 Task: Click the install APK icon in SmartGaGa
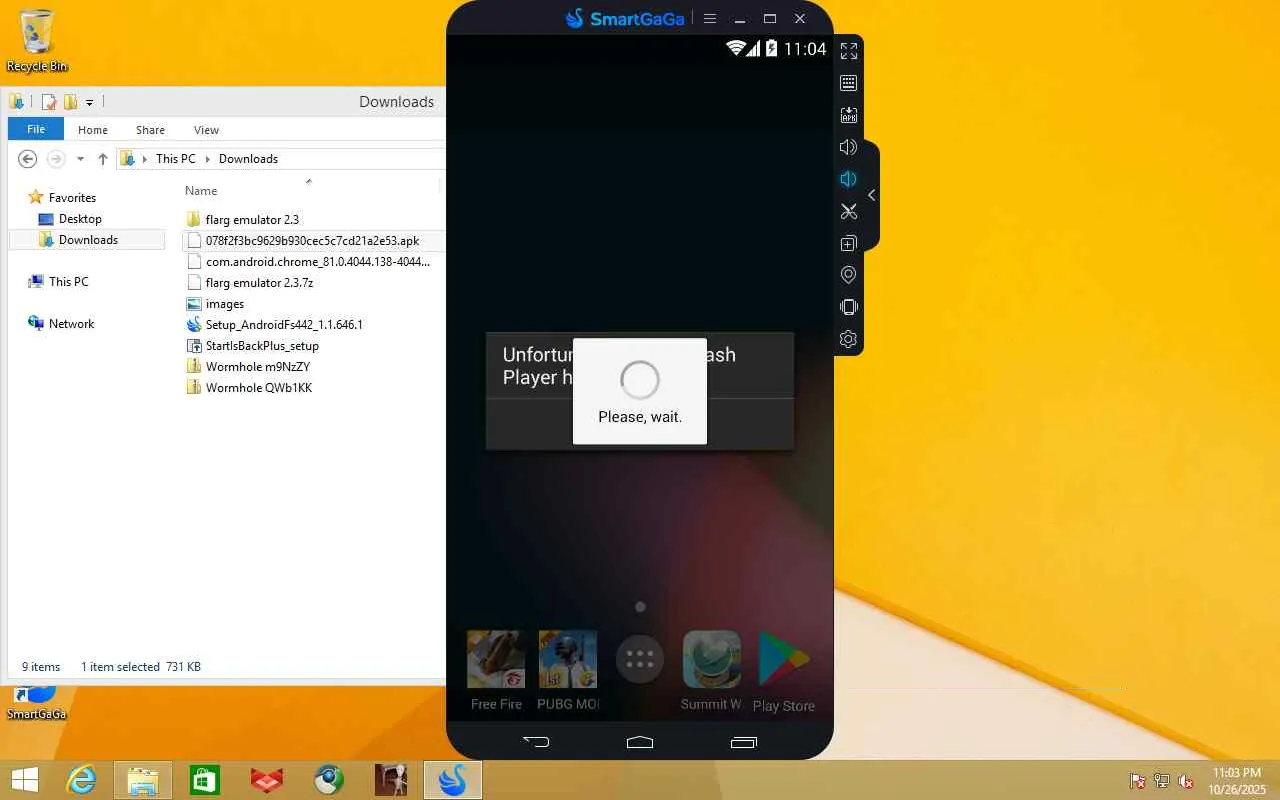click(x=848, y=115)
